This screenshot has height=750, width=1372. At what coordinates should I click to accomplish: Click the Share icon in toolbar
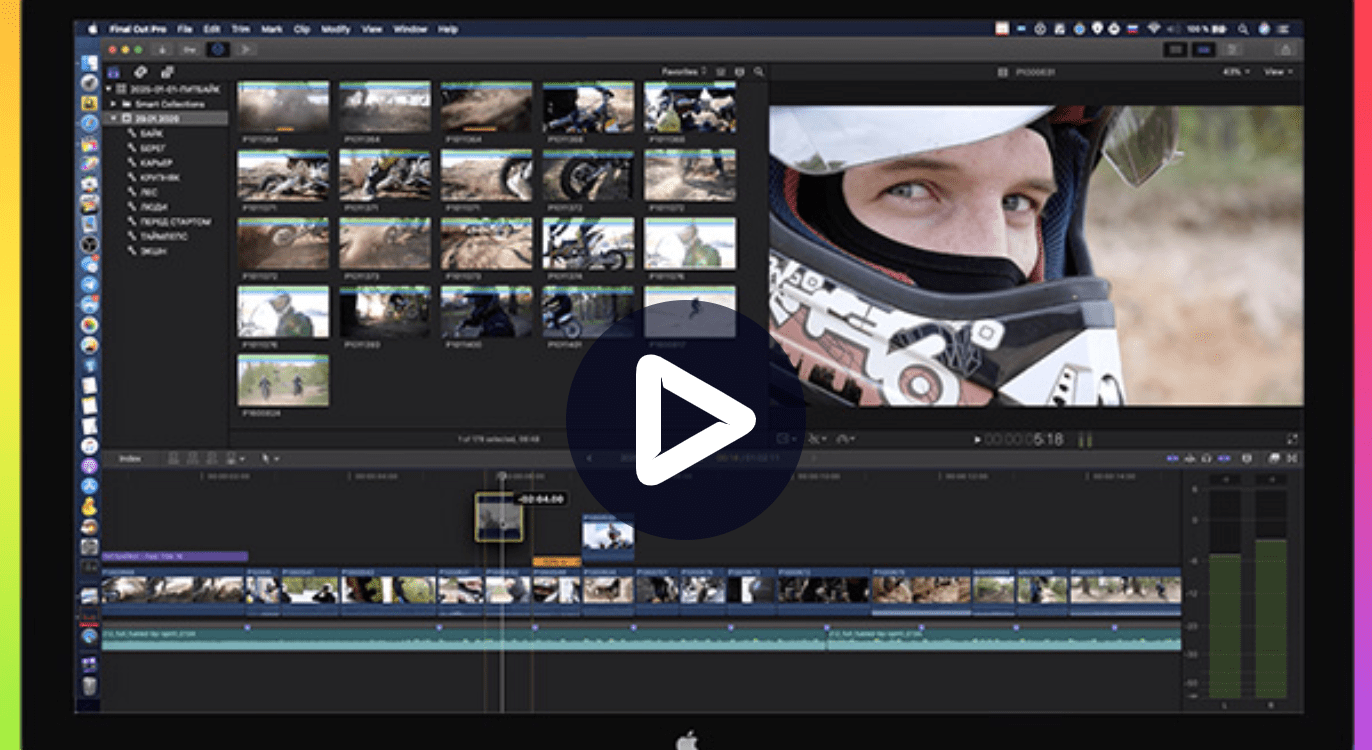(1285, 48)
